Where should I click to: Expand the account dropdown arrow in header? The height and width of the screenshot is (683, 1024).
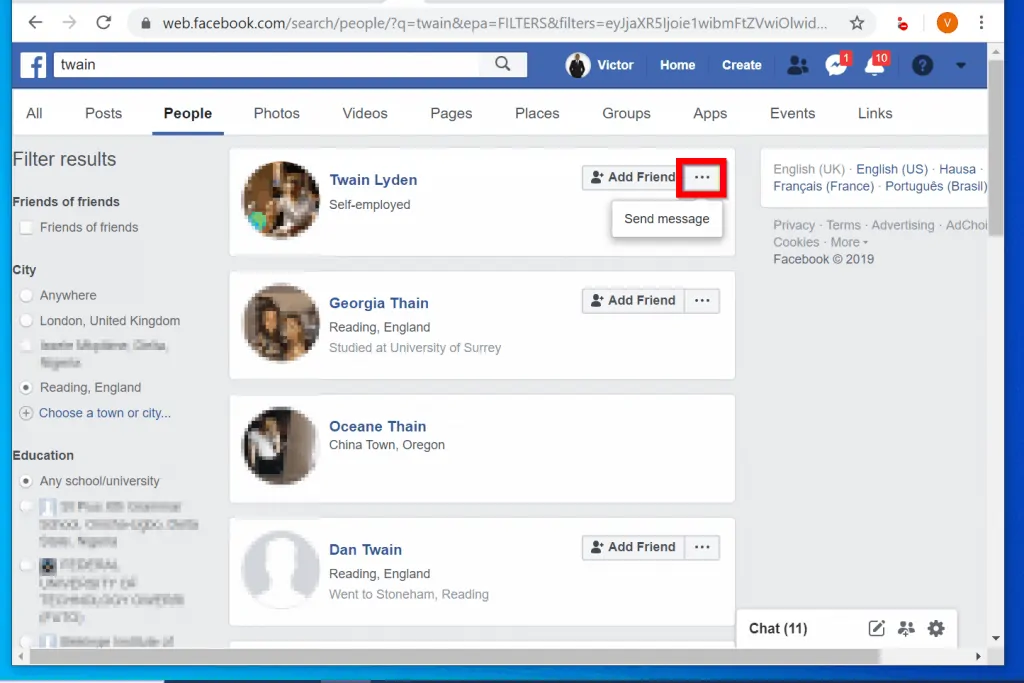pos(961,65)
